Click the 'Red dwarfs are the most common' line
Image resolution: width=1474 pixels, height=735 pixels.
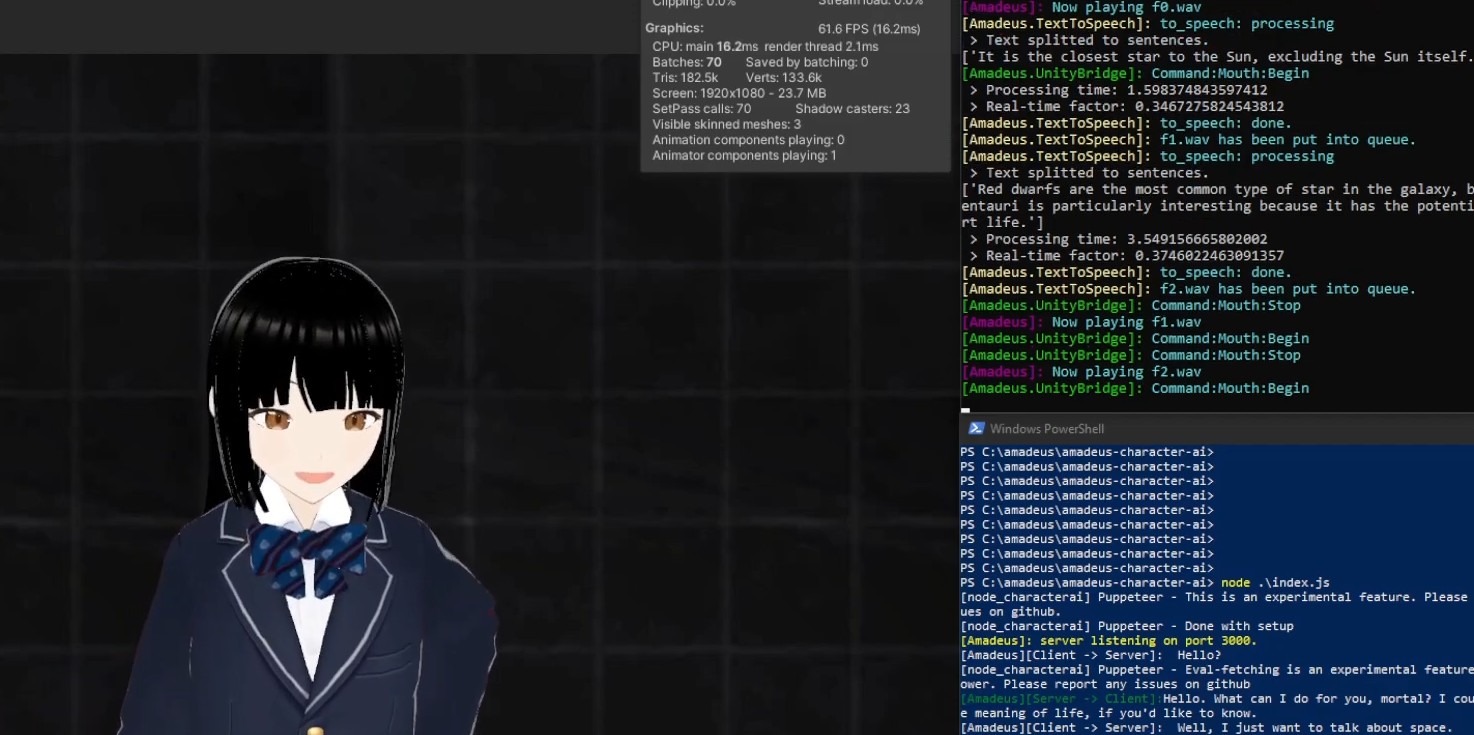(1217, 189)
